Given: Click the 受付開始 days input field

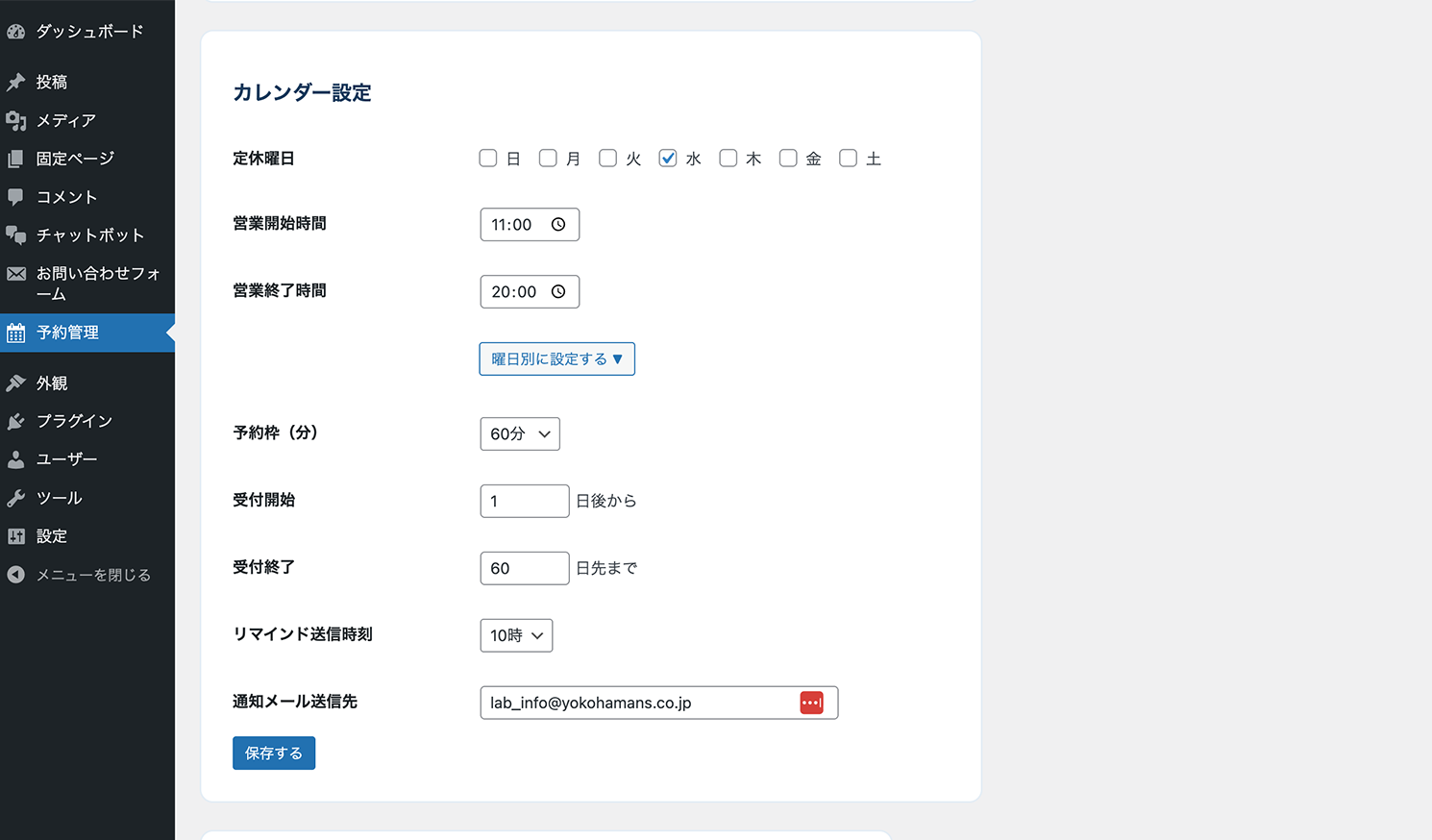Looking at the screenshot, I should [524, 501].
